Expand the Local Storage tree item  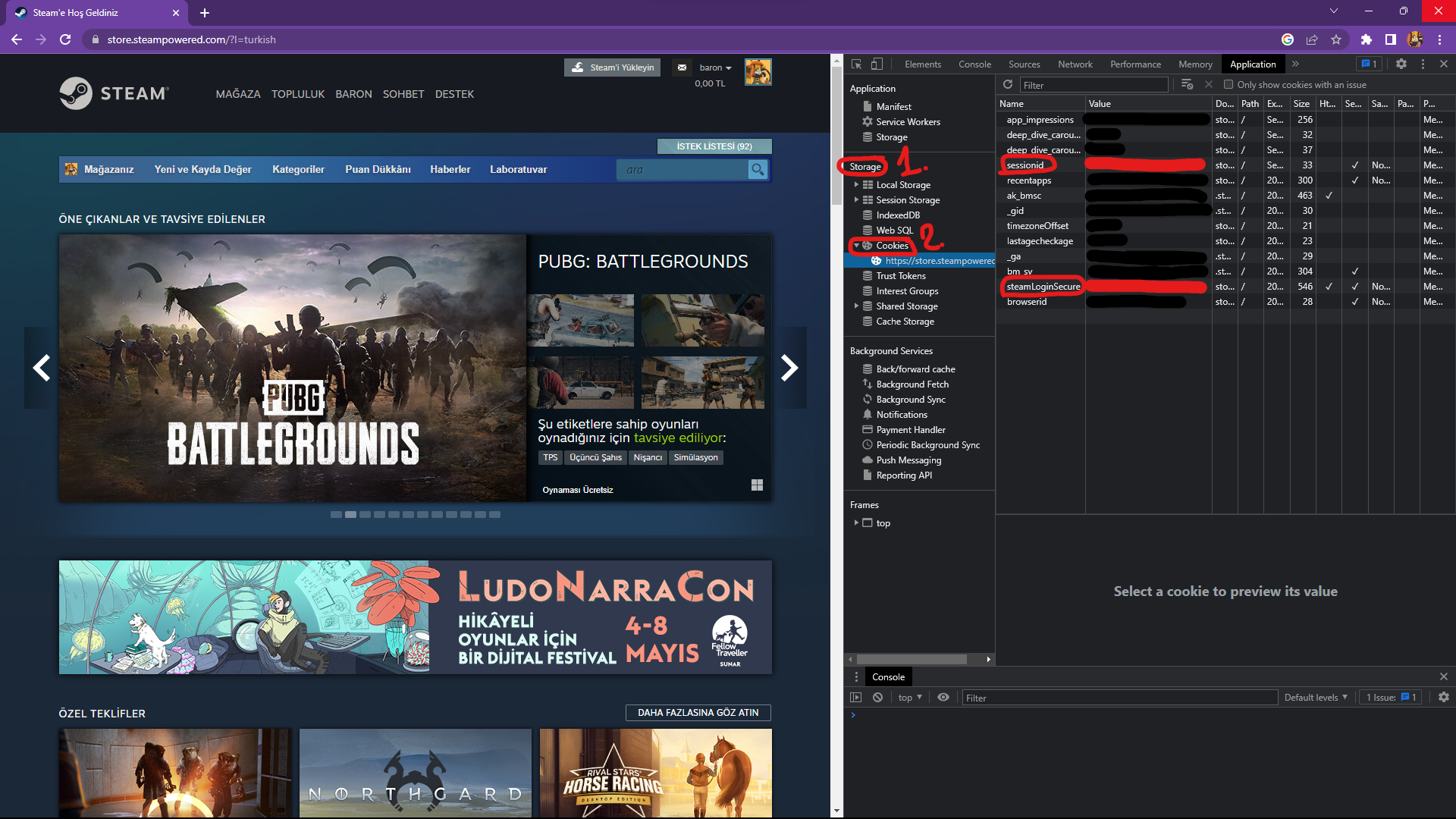[x=856, y=185]
